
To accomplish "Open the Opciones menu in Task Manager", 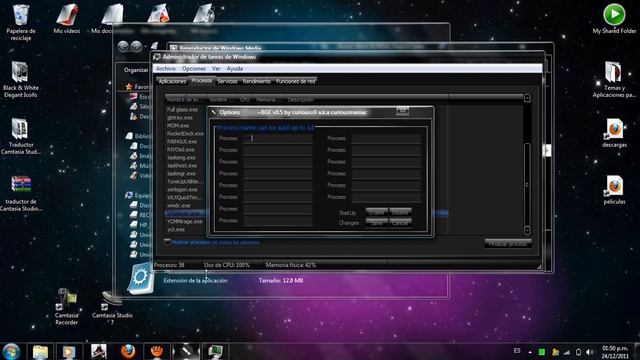I will coord(194,69).
